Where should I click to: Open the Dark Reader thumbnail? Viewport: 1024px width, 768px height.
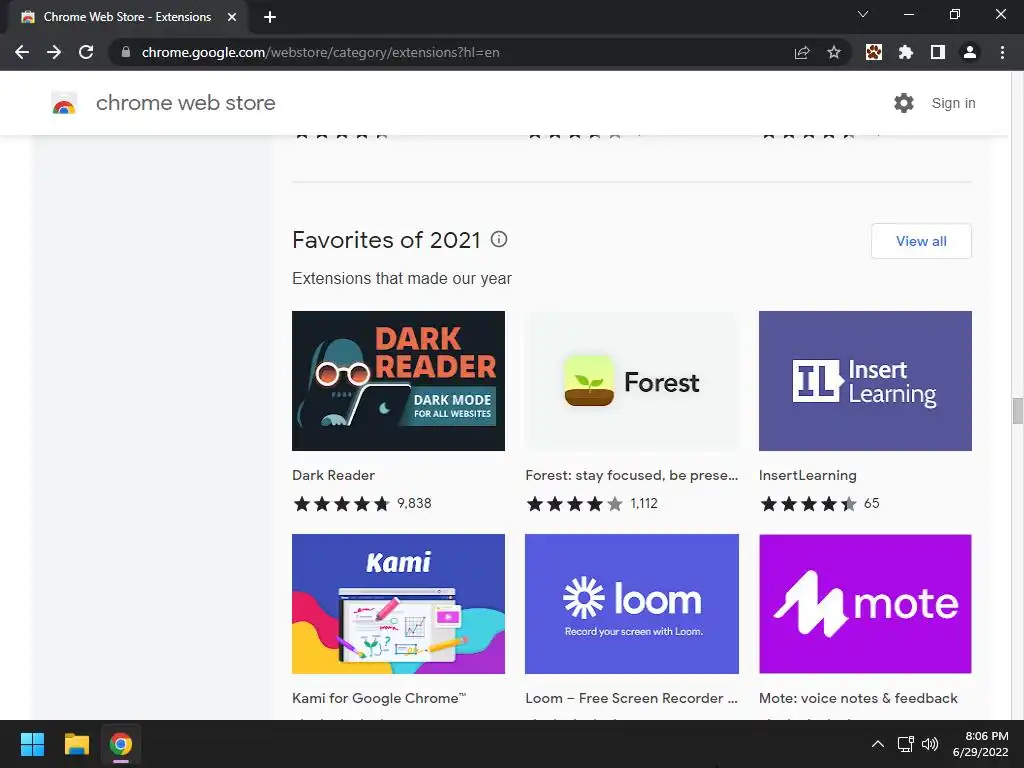tap(398, 381)
